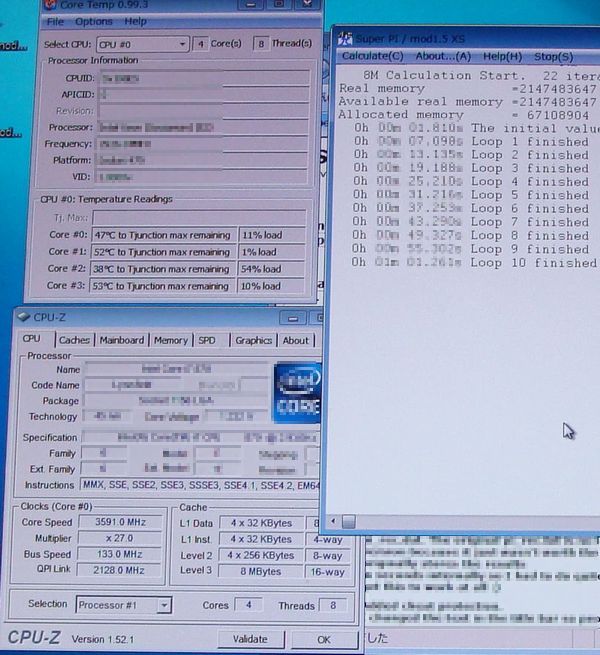Click the Core #1 temperature reading 52°C
600x655 pixels.
[x=163, y=252]
